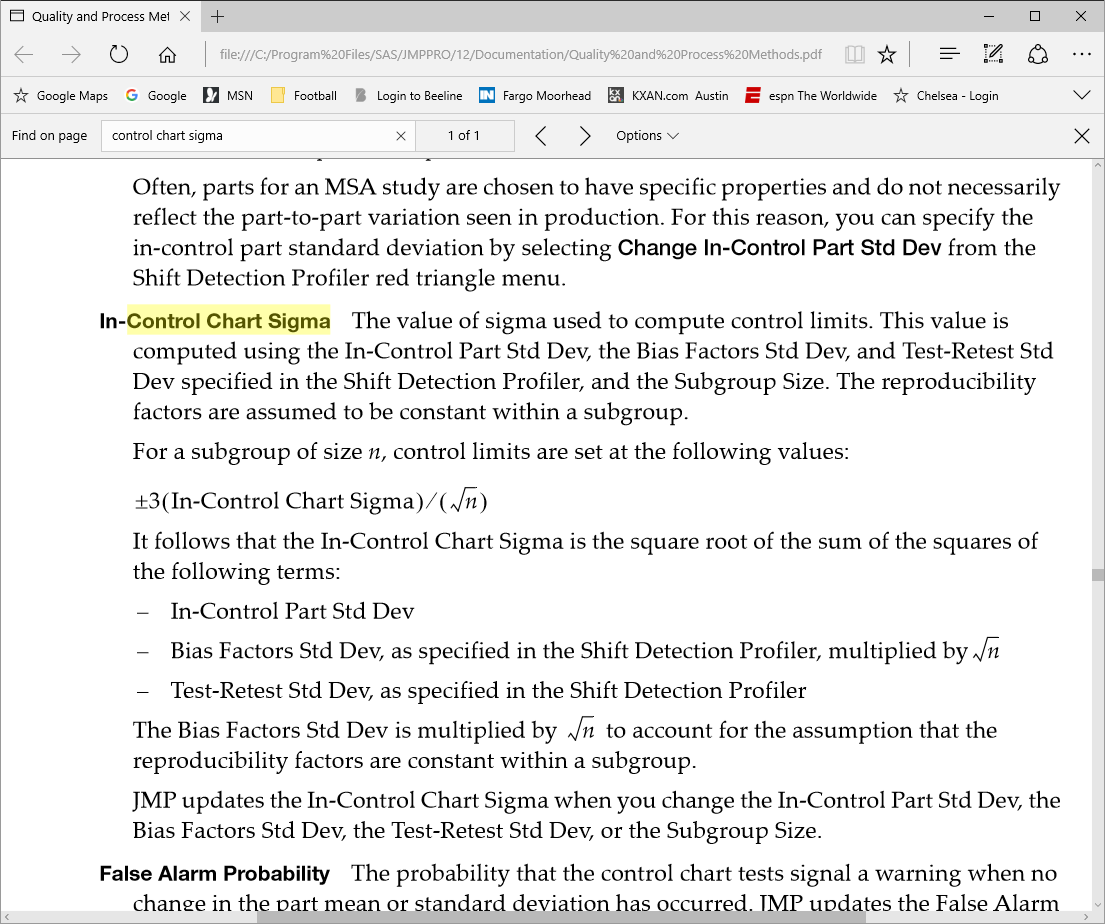
Task: Add page to favorites with star icon
Action: 887,55
